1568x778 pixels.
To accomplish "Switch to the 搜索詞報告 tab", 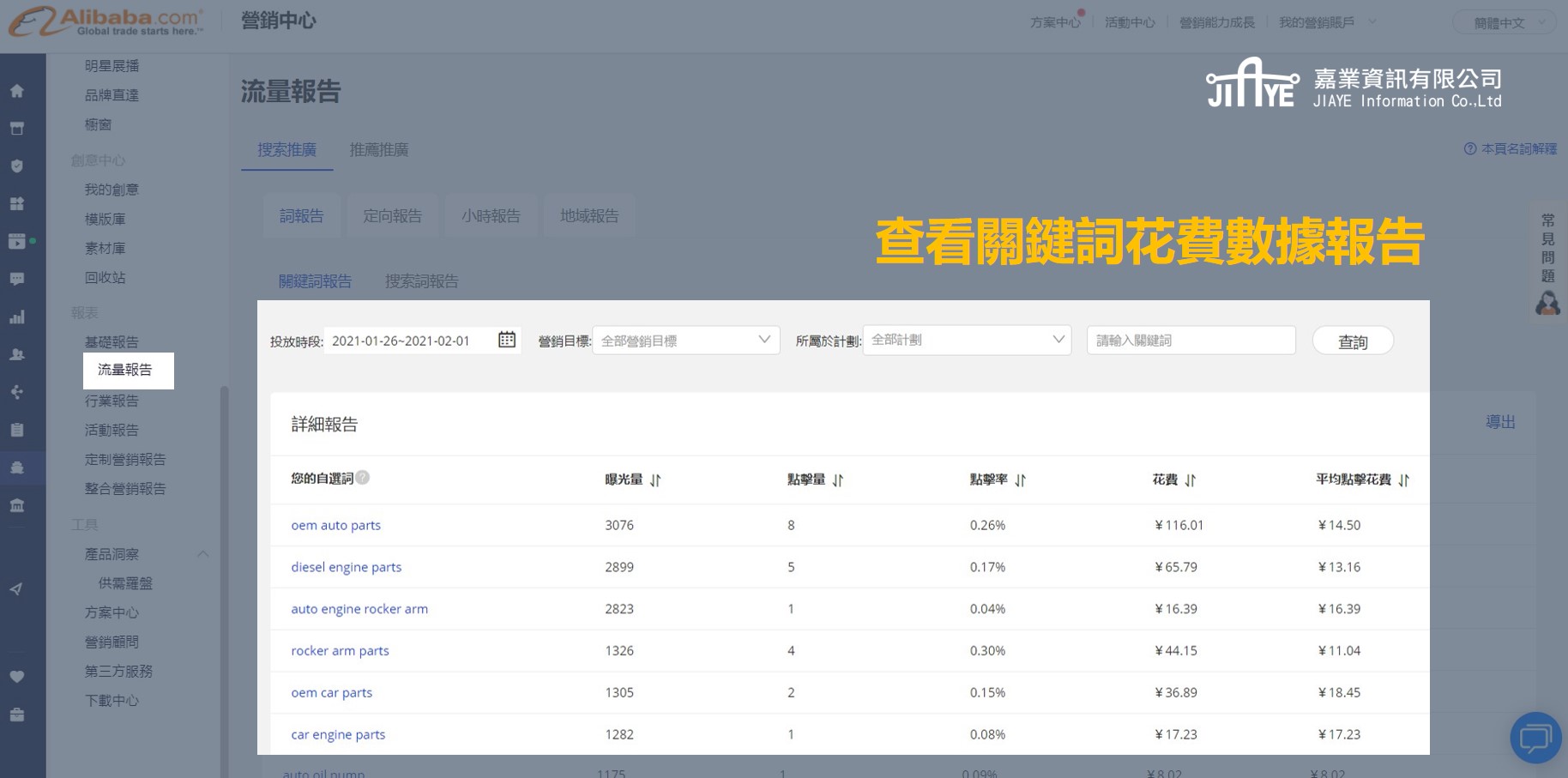I will [422, 280].
